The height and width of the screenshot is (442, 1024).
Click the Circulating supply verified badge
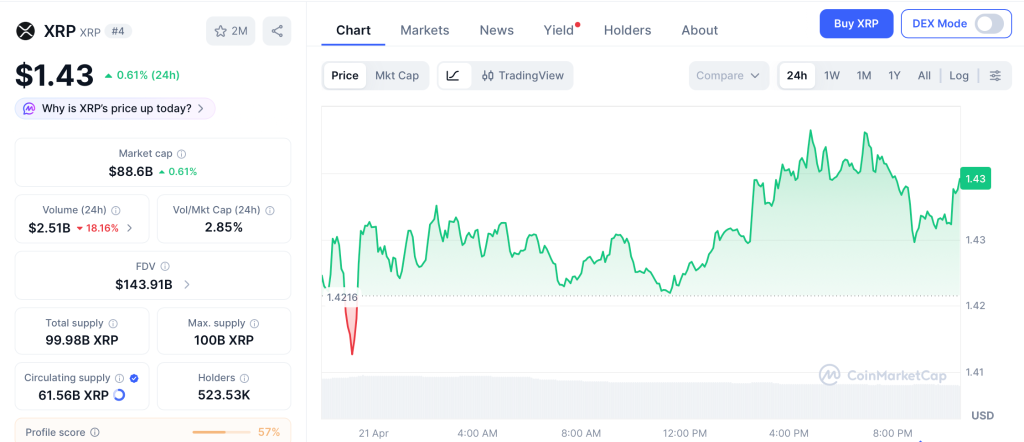(x=134, y=379)
